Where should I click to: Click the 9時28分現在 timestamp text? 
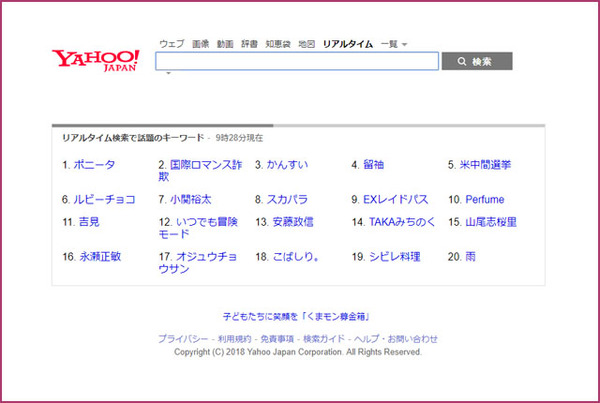coord(239,138)
